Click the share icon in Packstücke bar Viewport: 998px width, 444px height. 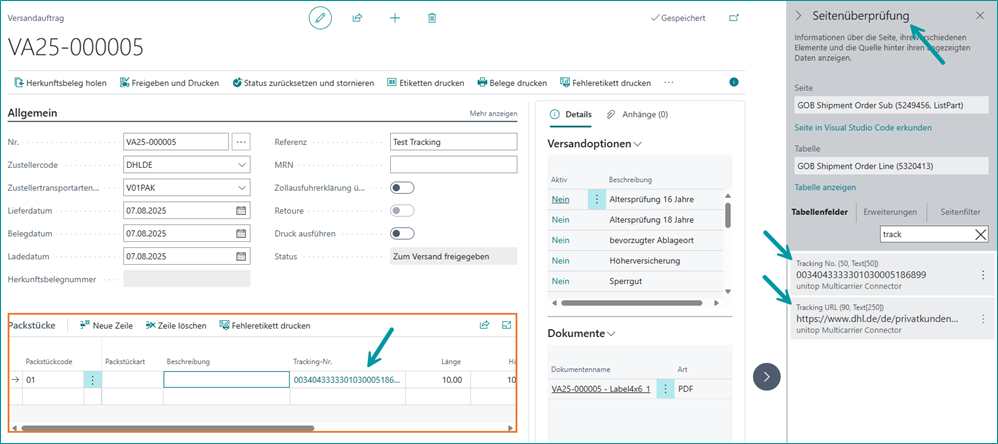tap(484, 325)
